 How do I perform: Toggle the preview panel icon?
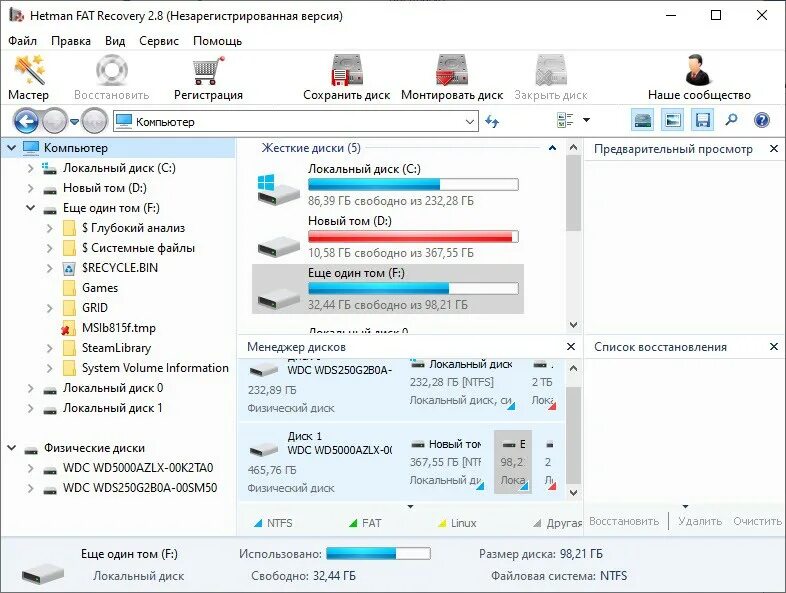(672, 120)
